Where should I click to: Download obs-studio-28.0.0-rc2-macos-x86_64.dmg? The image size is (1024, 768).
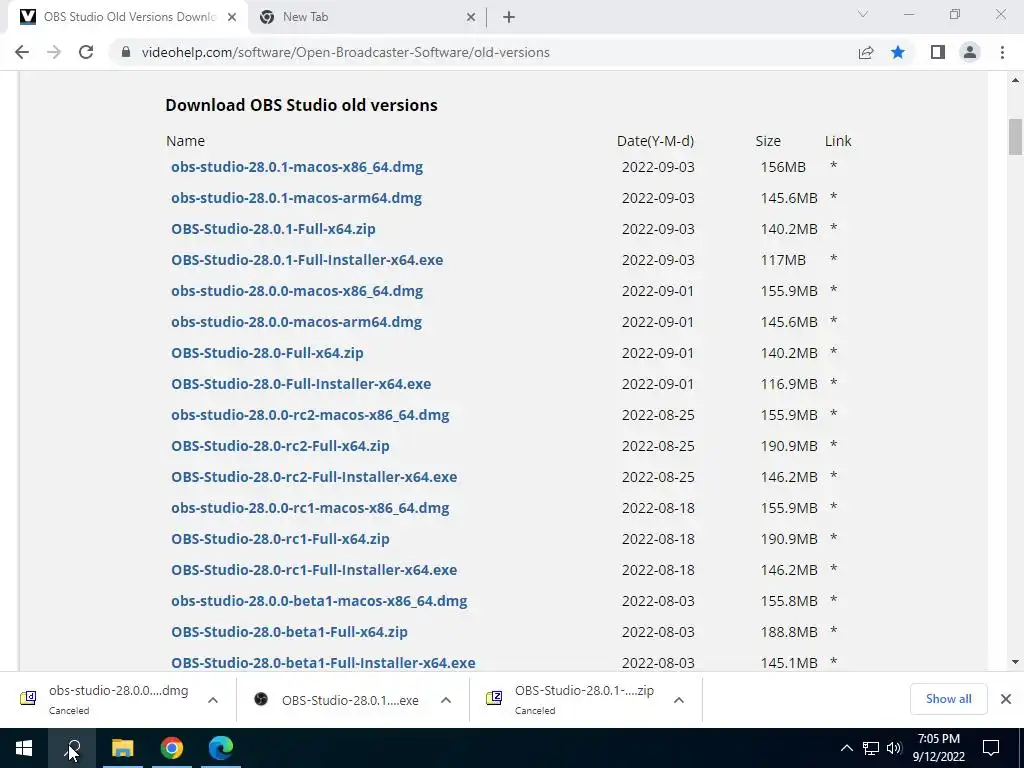[x=310, y=415]
